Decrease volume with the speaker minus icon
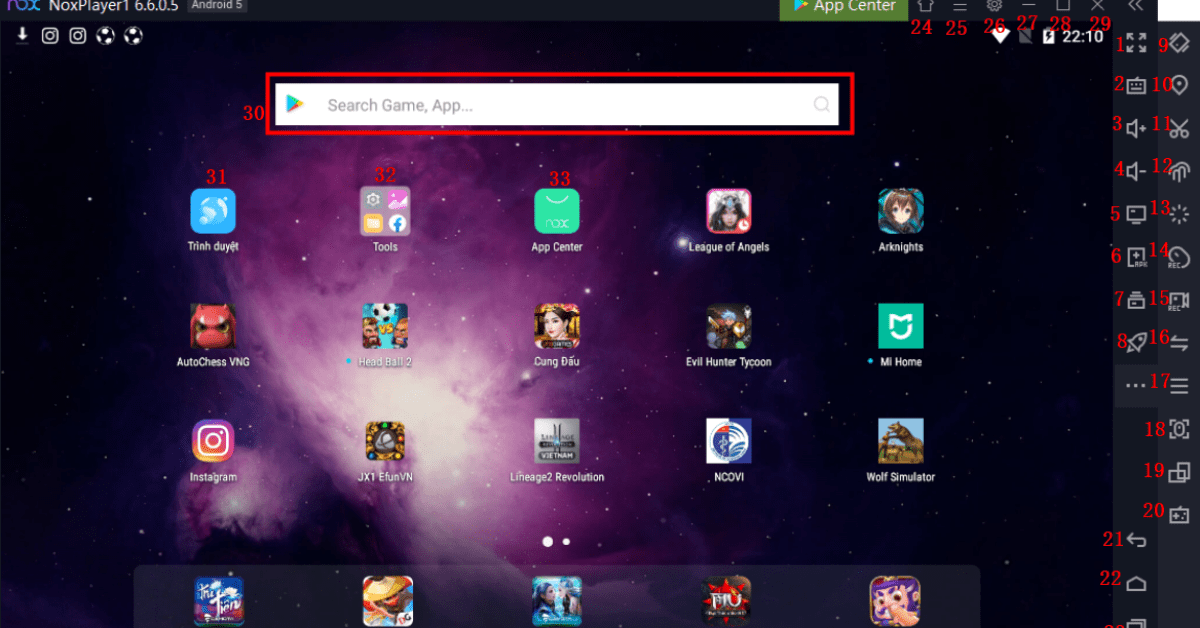 (1136, 171)
